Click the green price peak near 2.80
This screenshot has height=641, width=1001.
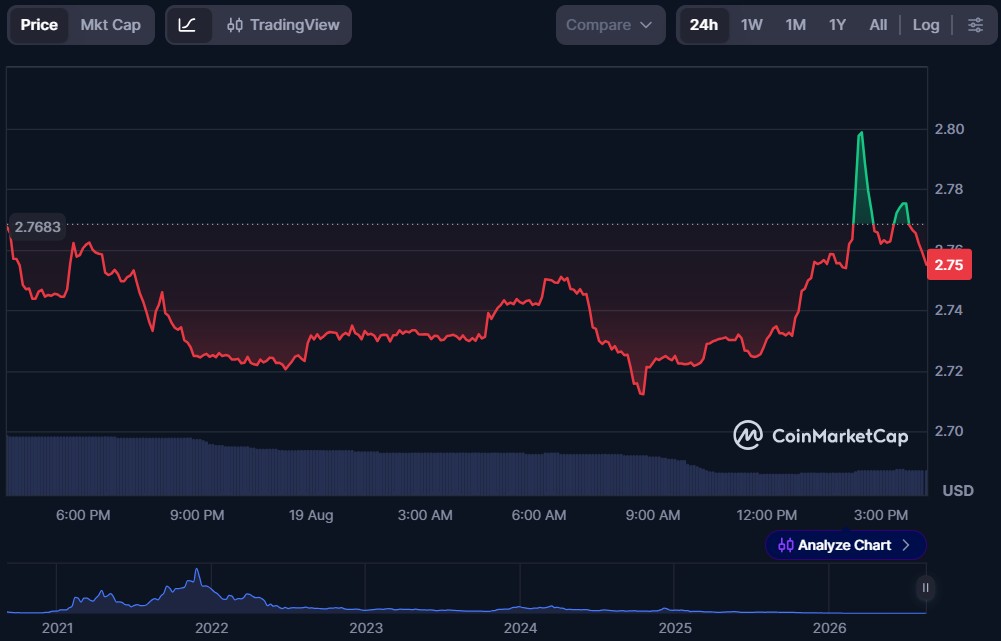pyautogui.click(x=861, y=133)
